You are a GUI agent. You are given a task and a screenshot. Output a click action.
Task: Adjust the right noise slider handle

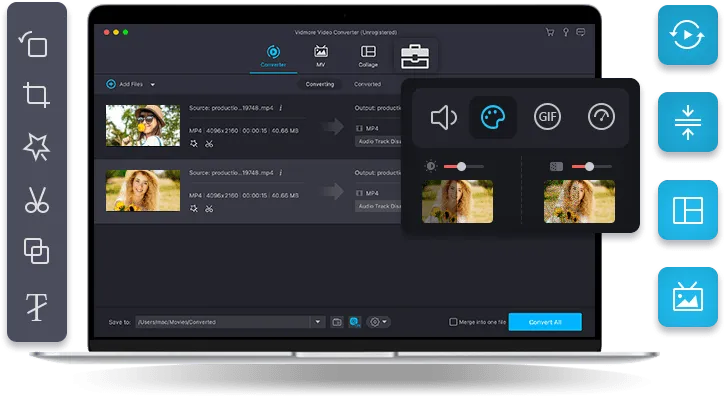[589, 167]
